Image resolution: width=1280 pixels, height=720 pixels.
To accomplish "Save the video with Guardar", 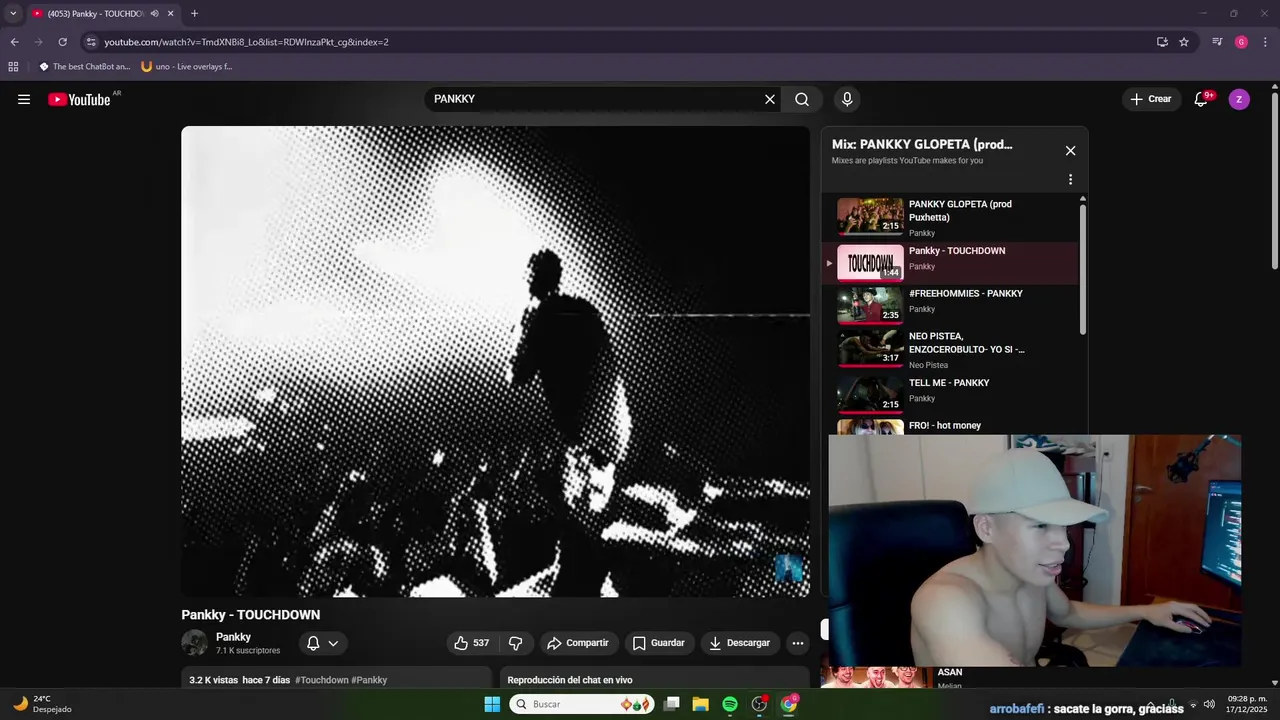I will tap(659, 643).
